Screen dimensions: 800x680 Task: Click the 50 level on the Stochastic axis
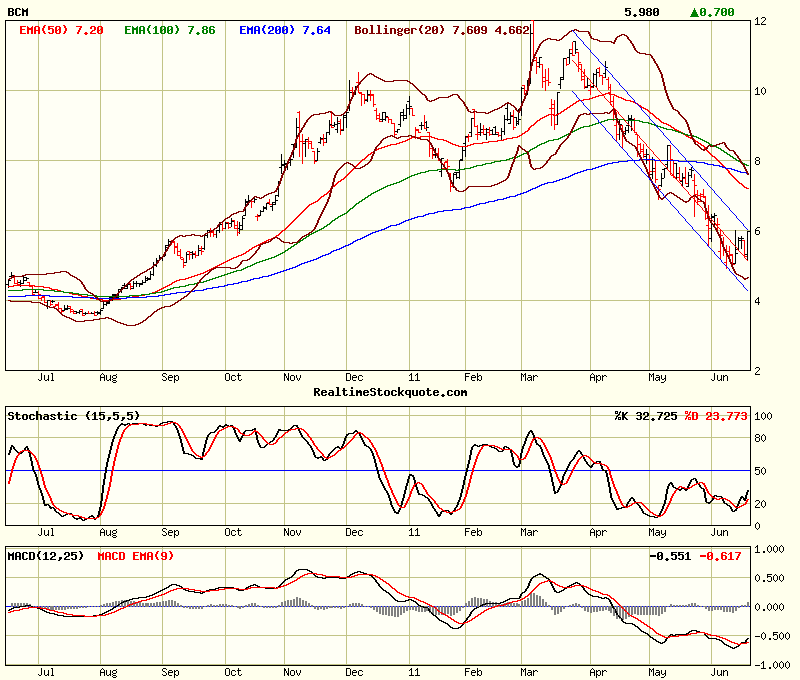pyautogui.click(x=762, y=470)
